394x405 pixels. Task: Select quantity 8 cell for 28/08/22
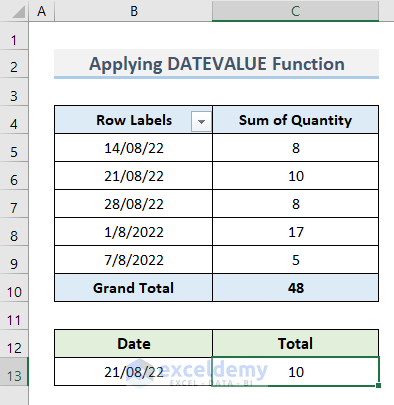(x=295, y=204)
